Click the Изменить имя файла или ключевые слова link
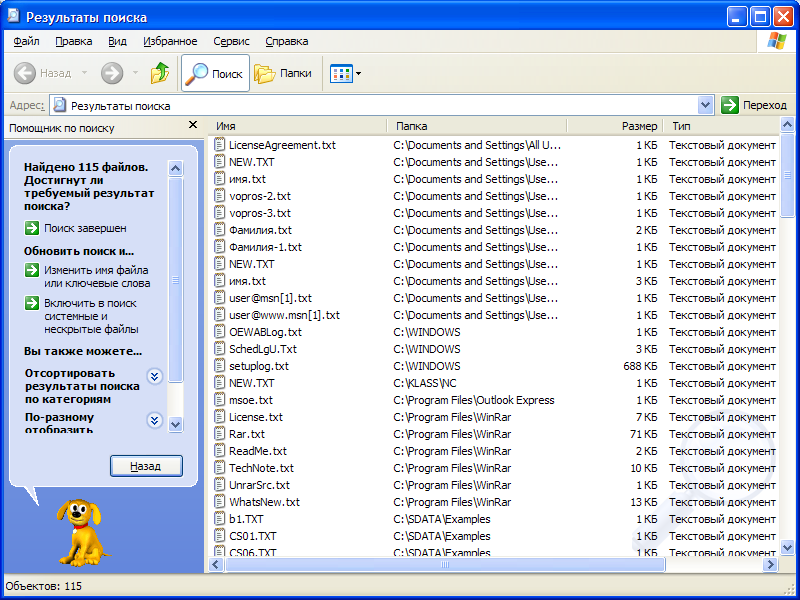 click(x=97, y=277)
